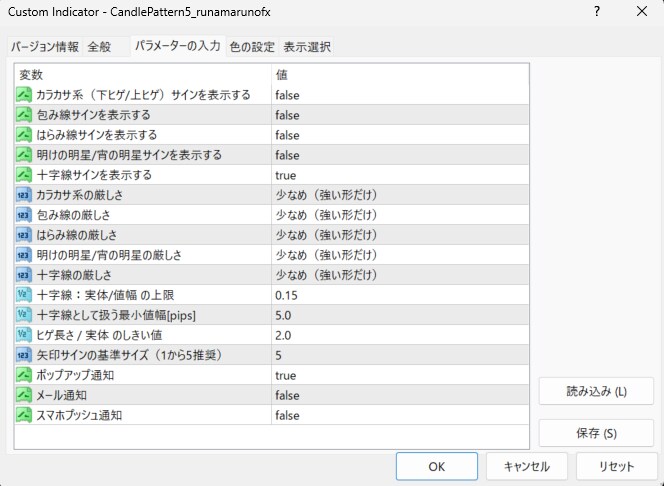Screen dimensions: 664x486
Task: Select the メール通知 label
Action: (61, 395)
